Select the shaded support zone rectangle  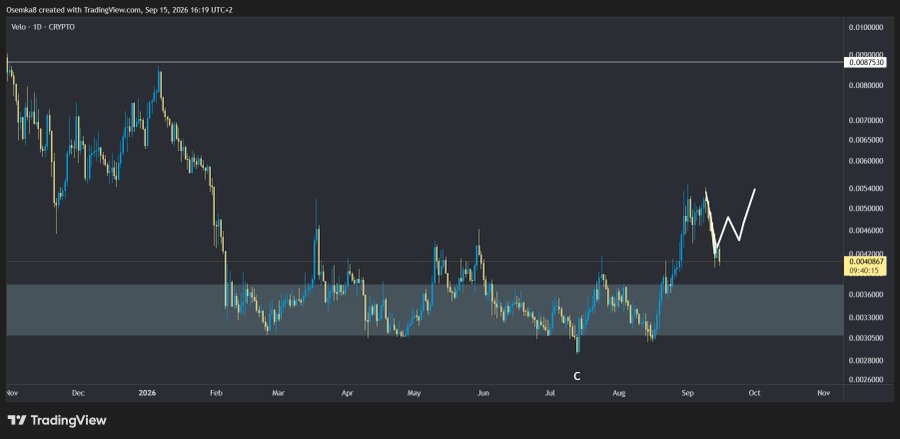pos(425,310)
